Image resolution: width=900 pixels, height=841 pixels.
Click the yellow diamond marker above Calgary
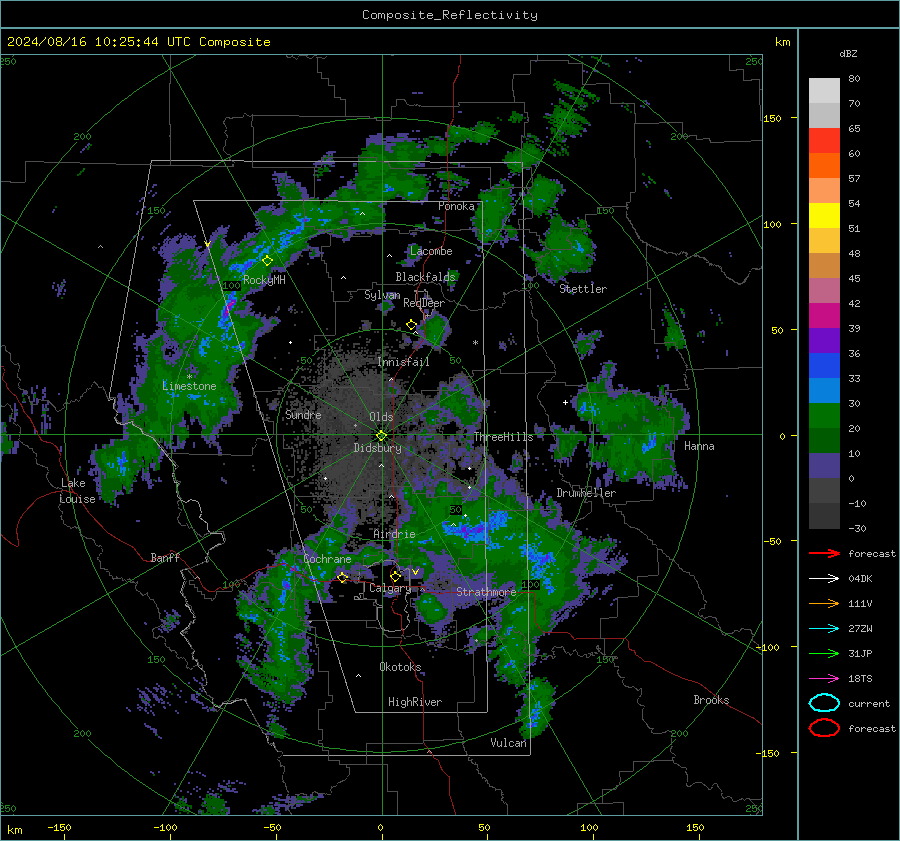coord(395,576)
